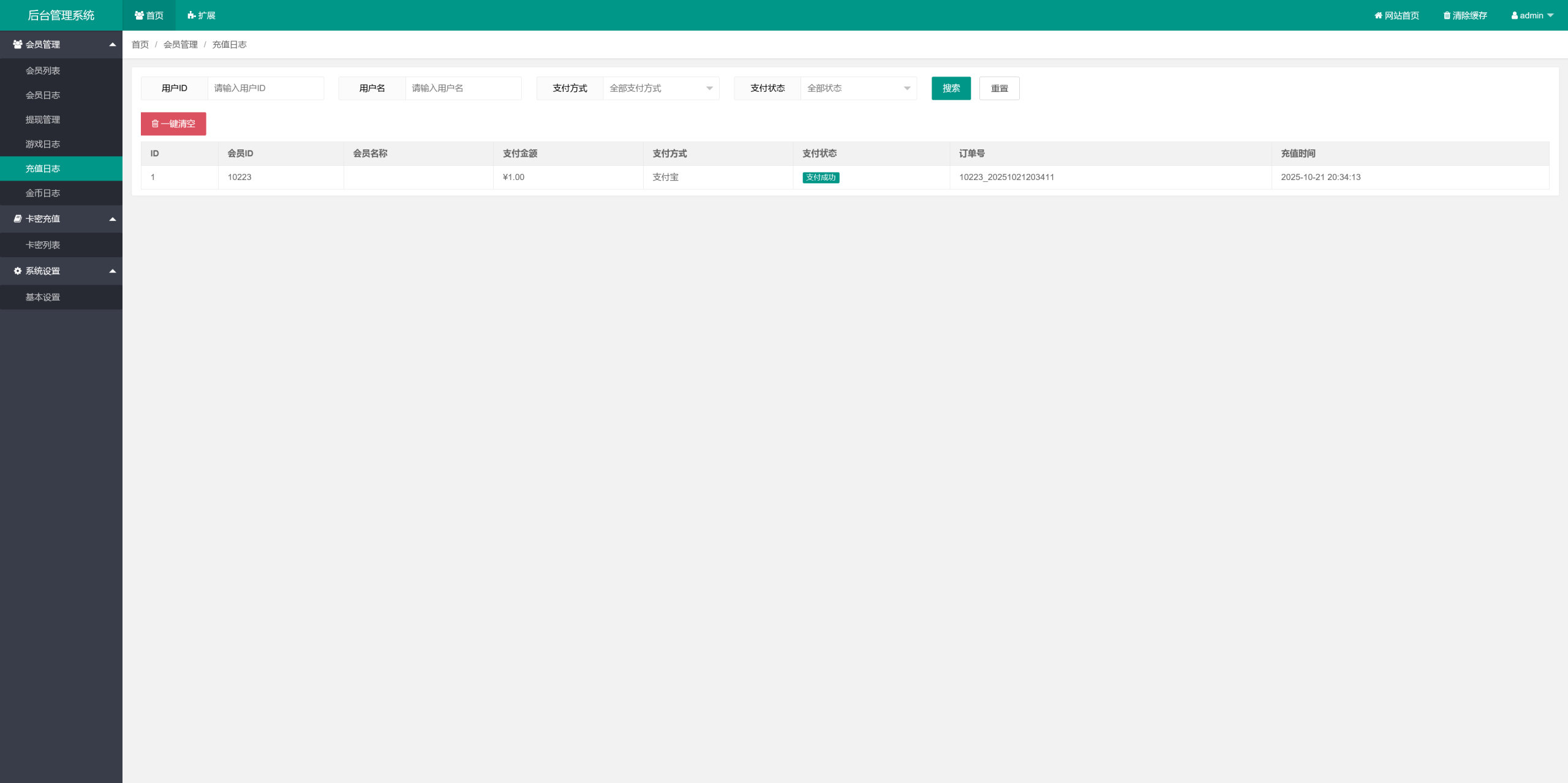Image resolution: width=1568 pixels, height=783 pixels.
Task: Focus the 用户ID input field
Action: pos(265,89)
